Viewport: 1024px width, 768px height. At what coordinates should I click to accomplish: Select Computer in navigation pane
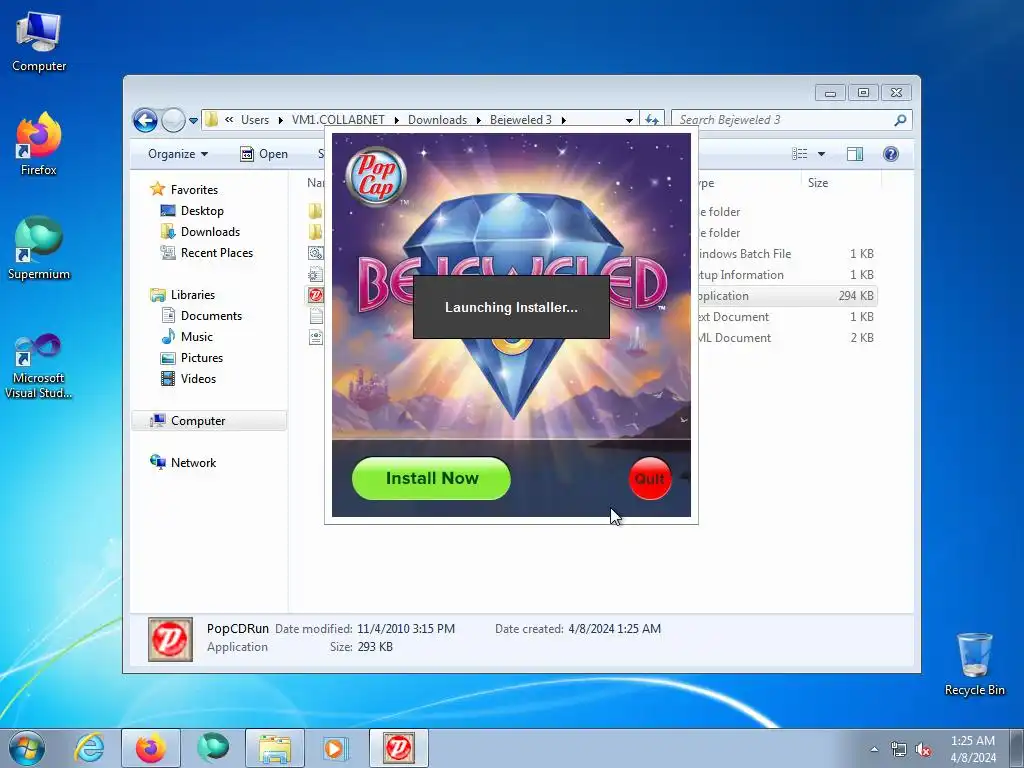tap(209, 421)
